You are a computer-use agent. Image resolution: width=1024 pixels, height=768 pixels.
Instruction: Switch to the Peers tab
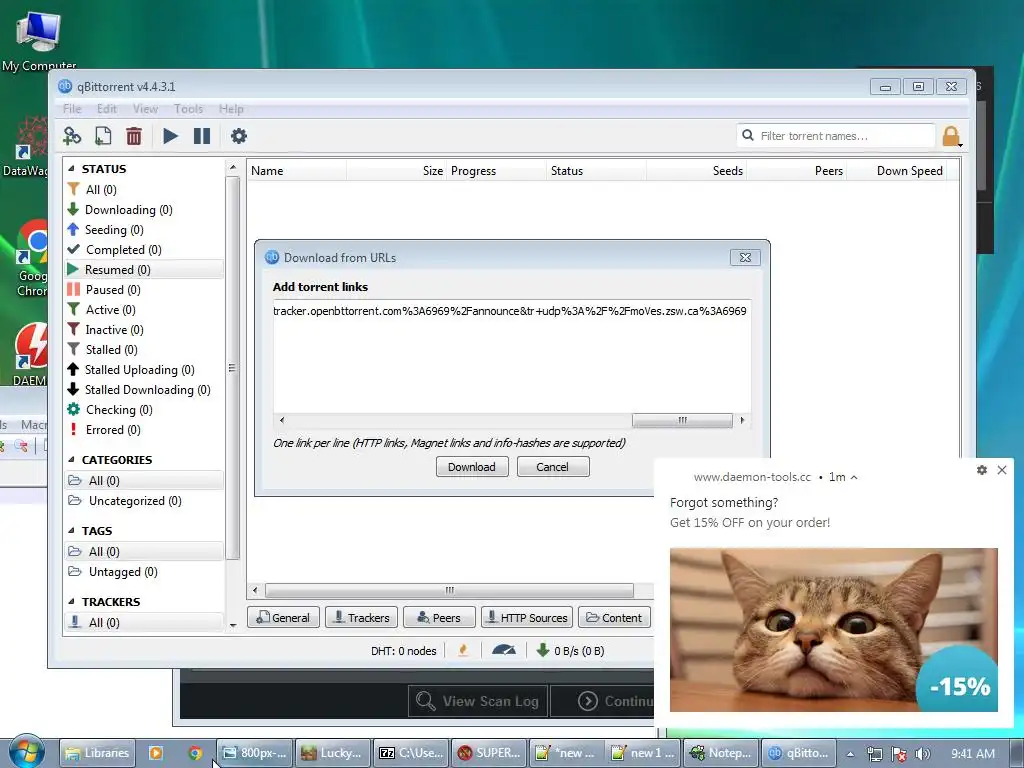pyautogui.click(x=439, y=618)
